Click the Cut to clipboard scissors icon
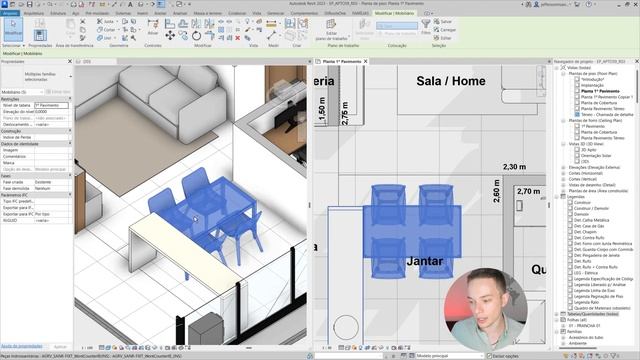 [x=83, y=22]
